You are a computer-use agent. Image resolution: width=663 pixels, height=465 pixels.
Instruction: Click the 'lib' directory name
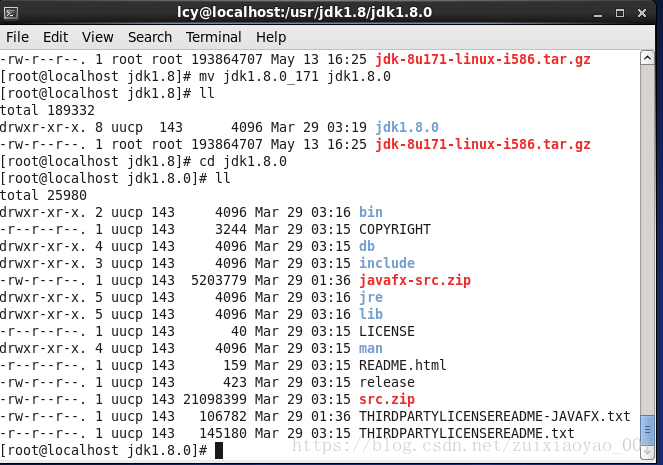click(x=371, y=314)
